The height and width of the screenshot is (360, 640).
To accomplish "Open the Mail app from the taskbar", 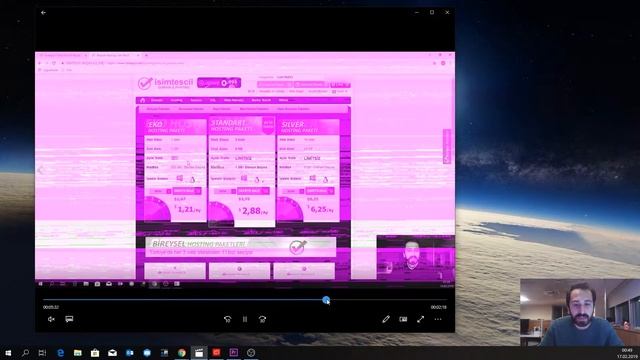I will (x=112, y=353).
